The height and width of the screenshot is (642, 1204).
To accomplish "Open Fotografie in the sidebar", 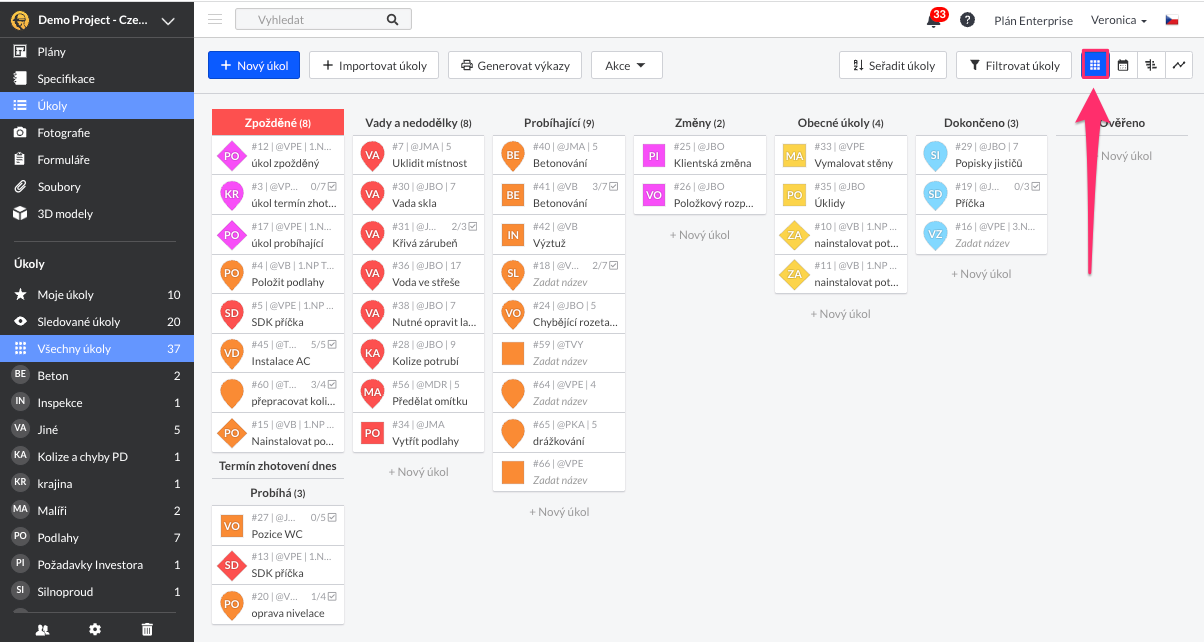I will click(x=64, y=133).
